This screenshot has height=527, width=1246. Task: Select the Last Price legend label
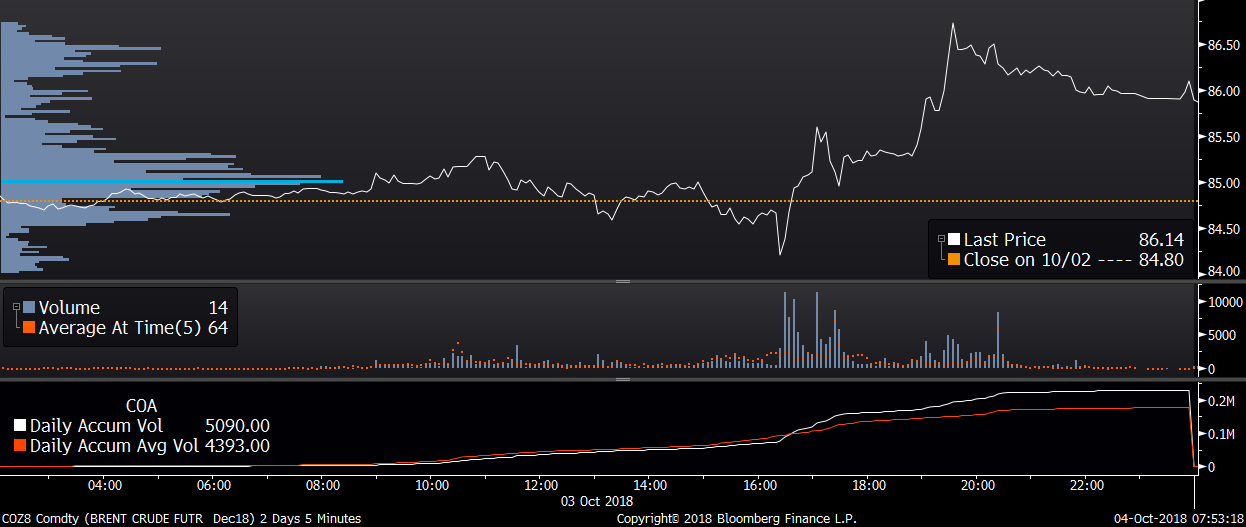(x=1004, y=240)
